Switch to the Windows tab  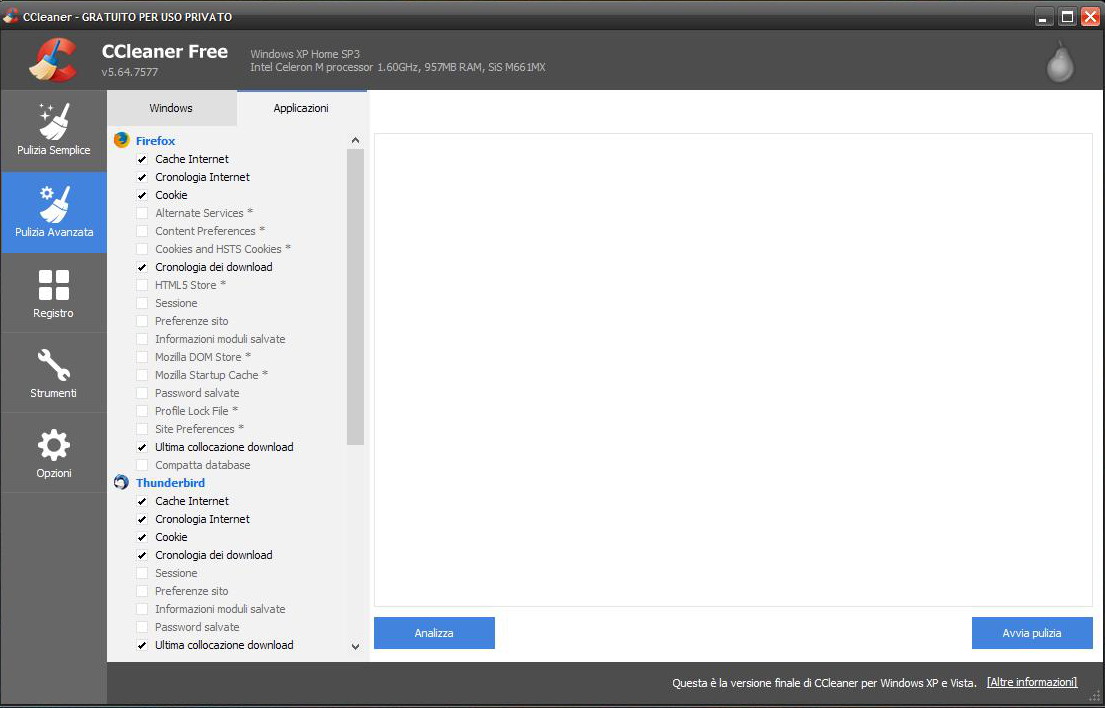click(x=171, y=108)
